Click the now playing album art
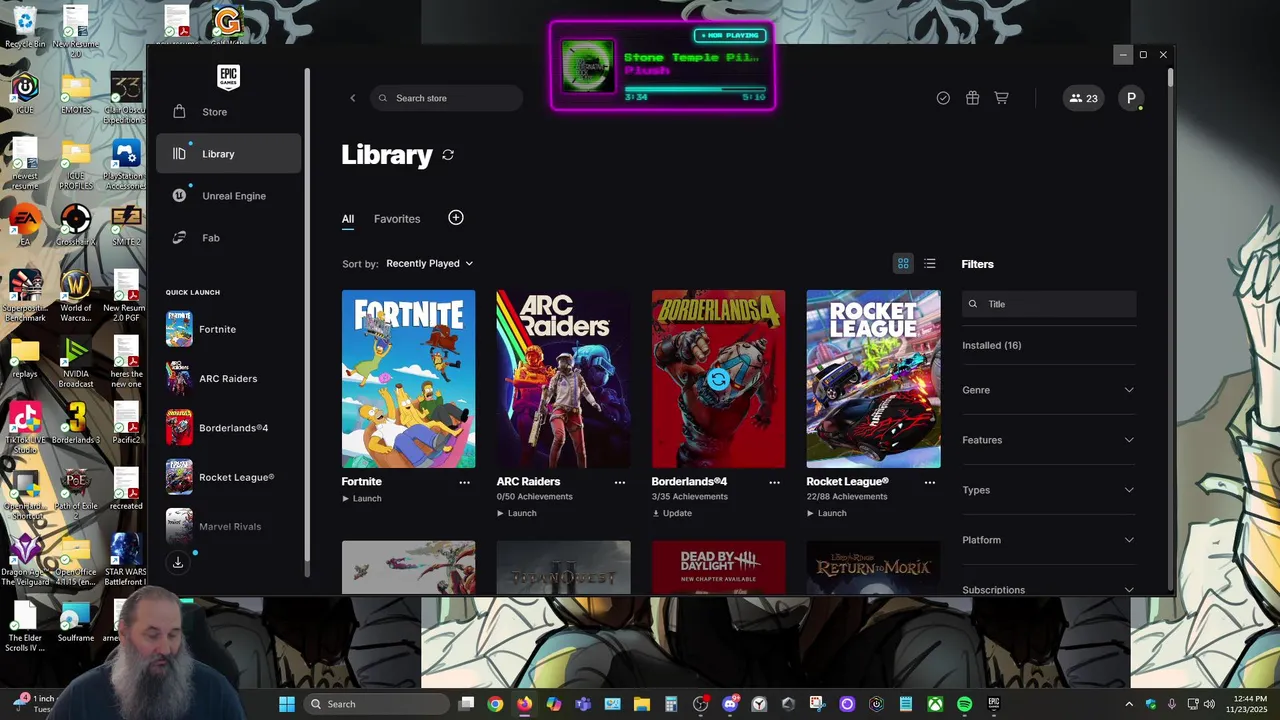Image resolution: width=1280 pixels, height=720 pixels. (587, 66)
